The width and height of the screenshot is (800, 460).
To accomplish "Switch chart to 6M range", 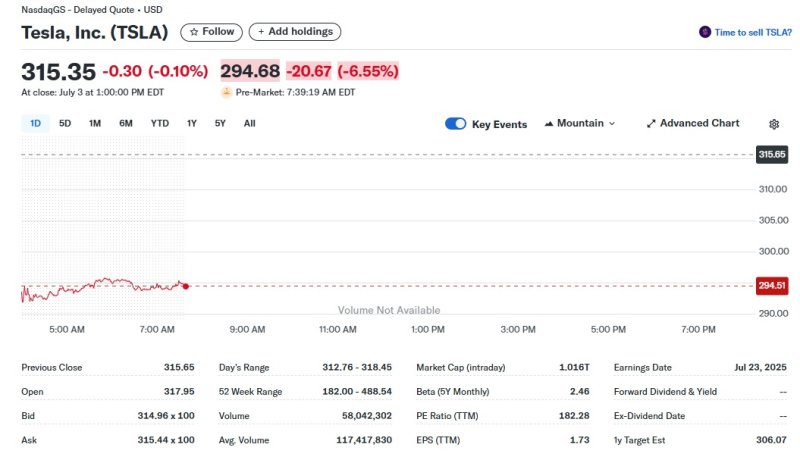I will pyautogui.click(x=126, y=123).
